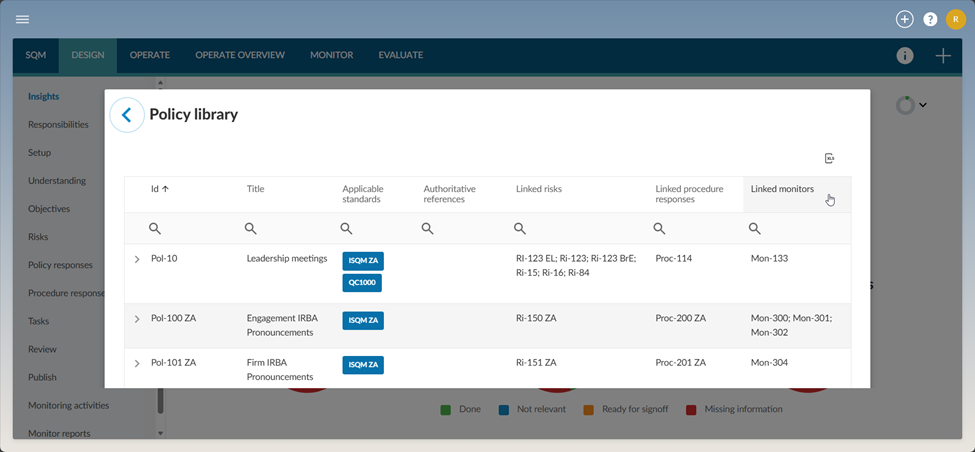Open Monitoring activities in the sidebar
This screenshot has height=452, width=975.
tap(68, 405)
